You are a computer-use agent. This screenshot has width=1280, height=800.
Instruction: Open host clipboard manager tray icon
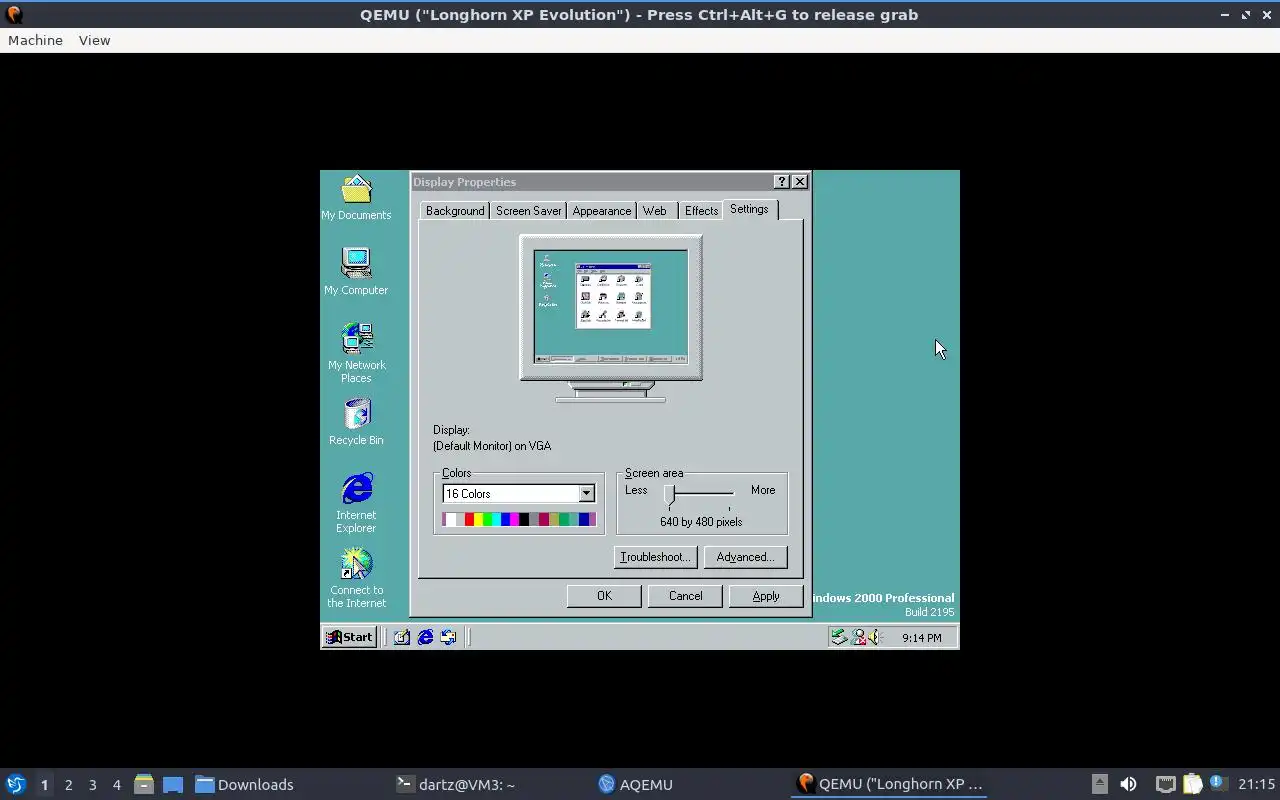point(1192,784)
